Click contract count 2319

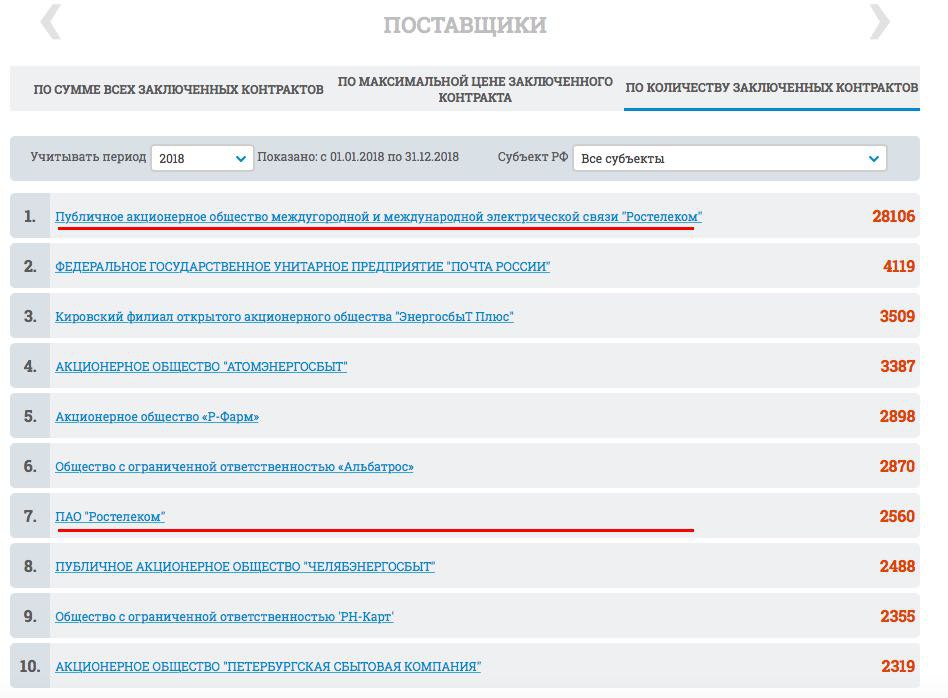(x=898, y=667)
